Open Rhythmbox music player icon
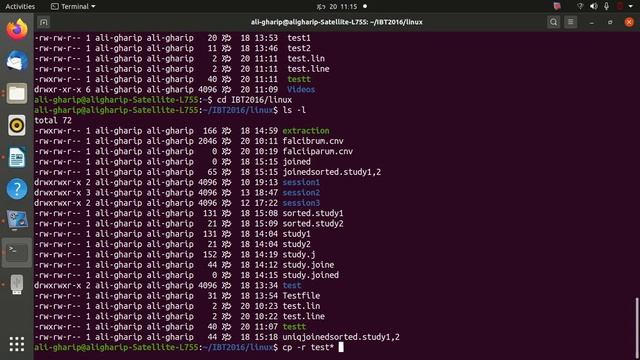The height and width of the screenshot is (360, 640). (17, 125)
